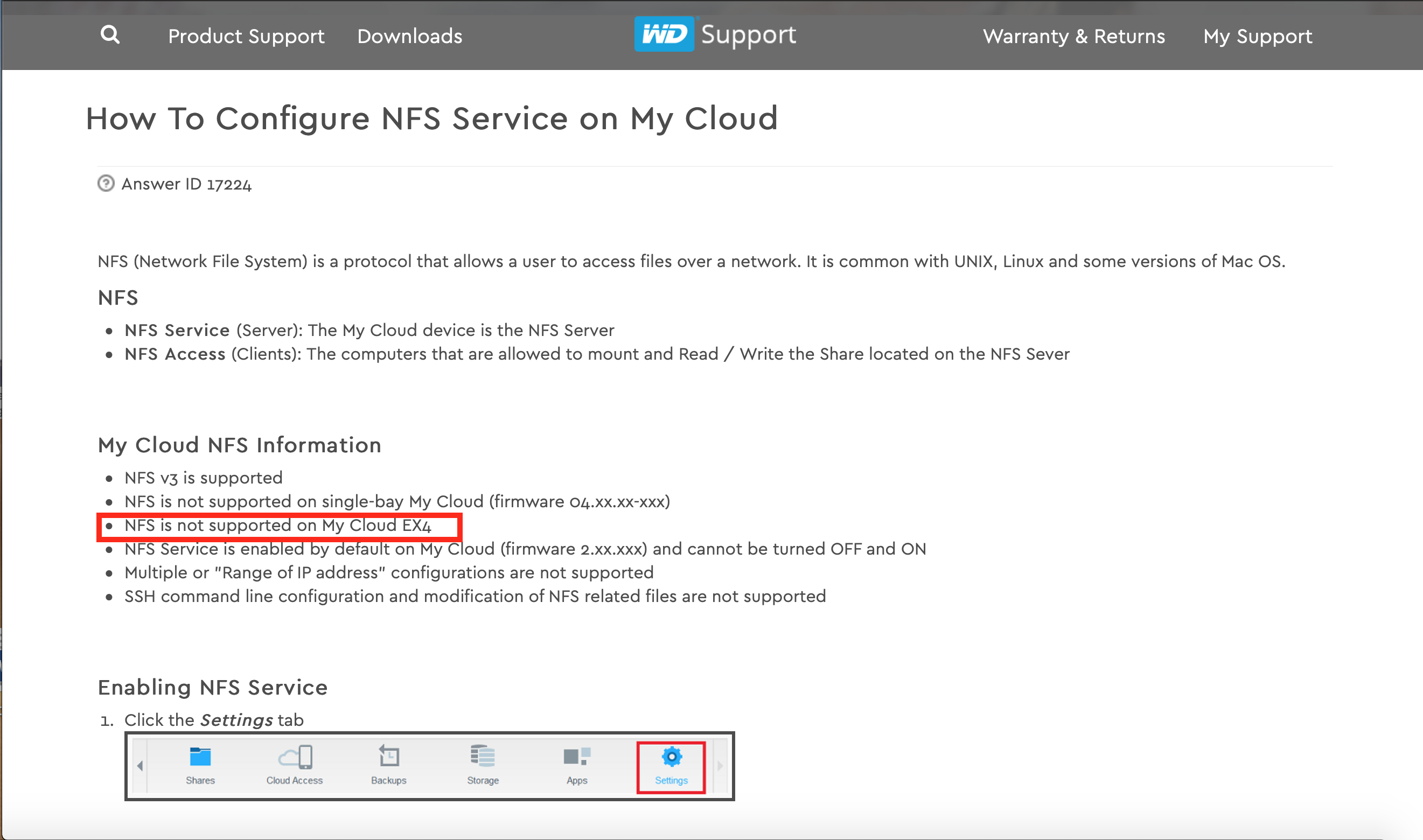Image resolution: width=1423 pixels, height=840 pixels.
Task: Click the Answer ID question mark icon
Action: click(106, 184)
